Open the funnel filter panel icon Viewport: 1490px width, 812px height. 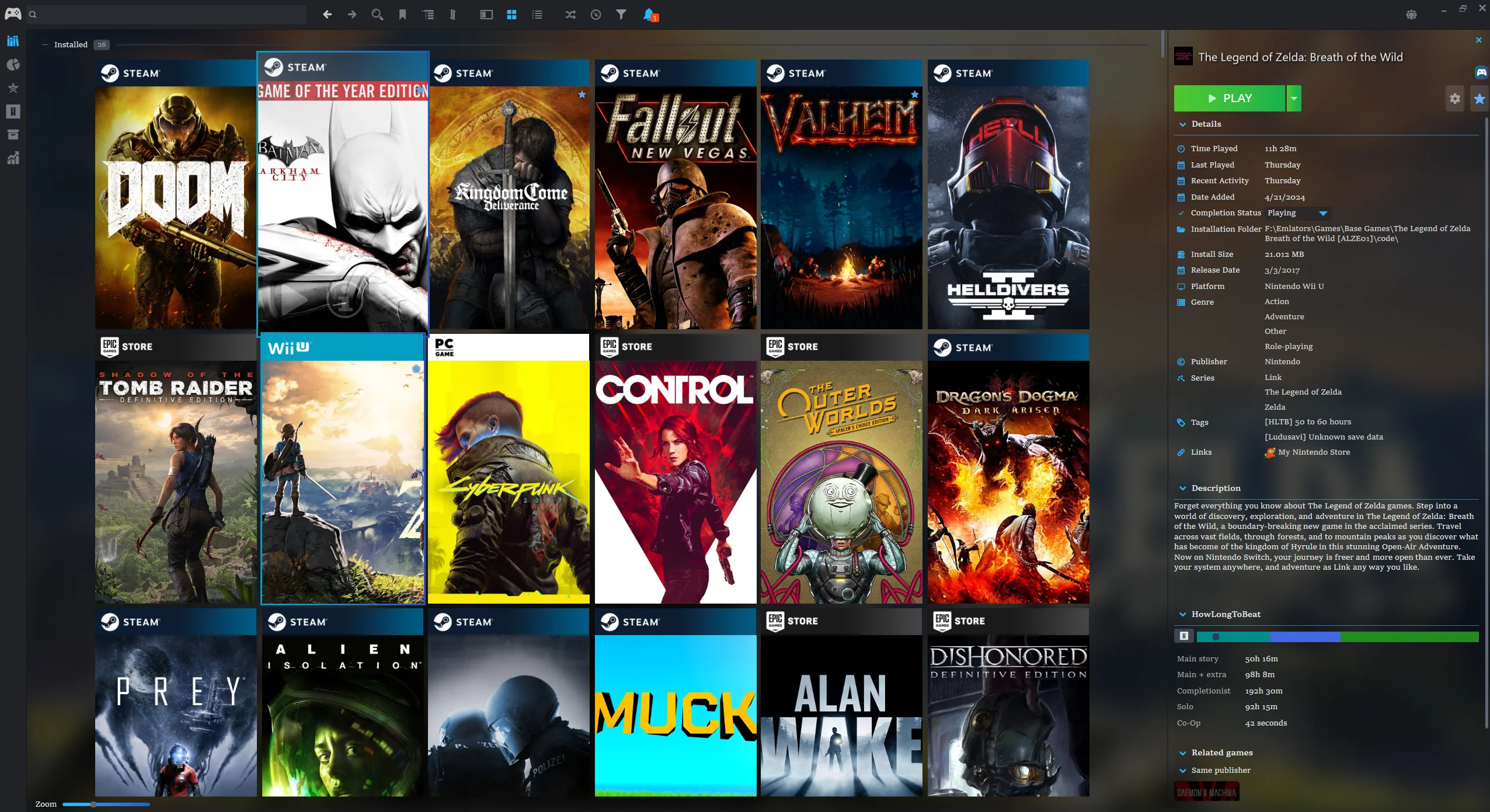pos(621,15)
